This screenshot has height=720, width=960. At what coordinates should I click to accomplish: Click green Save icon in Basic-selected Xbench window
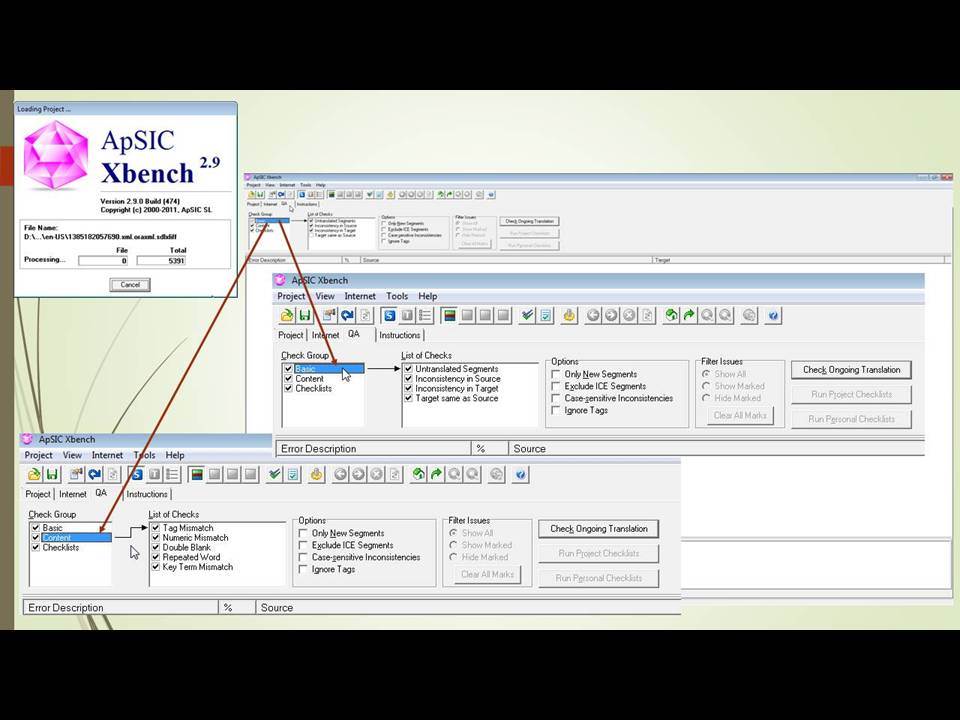[304, 315]
